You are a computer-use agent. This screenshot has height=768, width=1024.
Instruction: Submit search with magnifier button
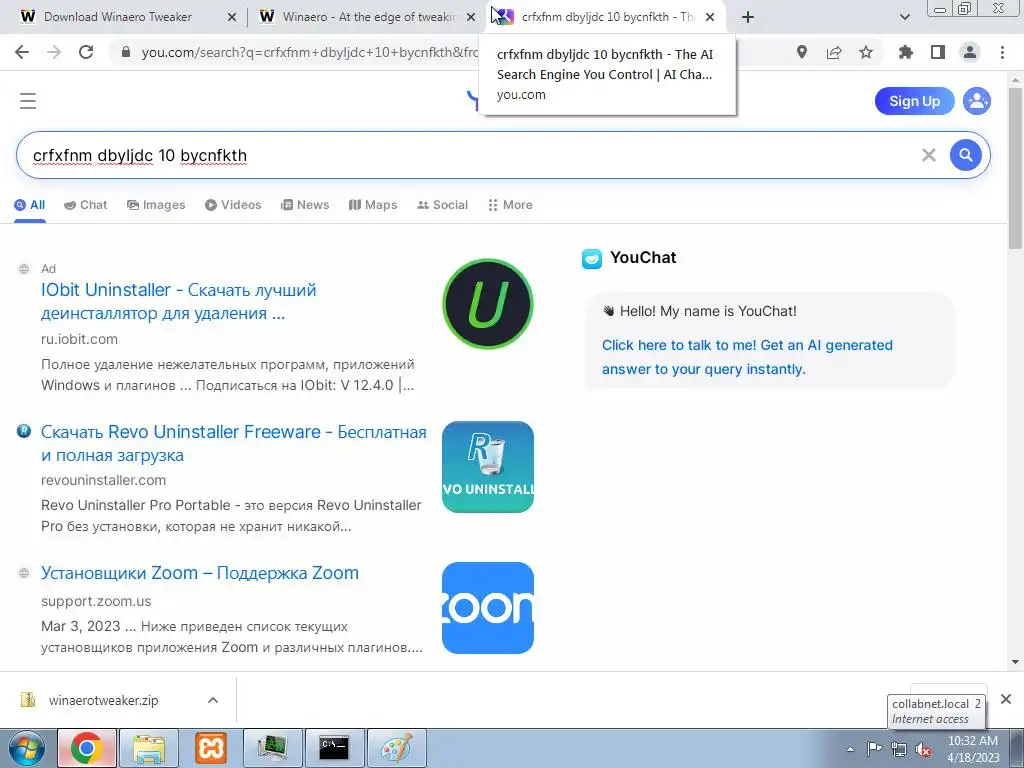[x=966, y=155]
